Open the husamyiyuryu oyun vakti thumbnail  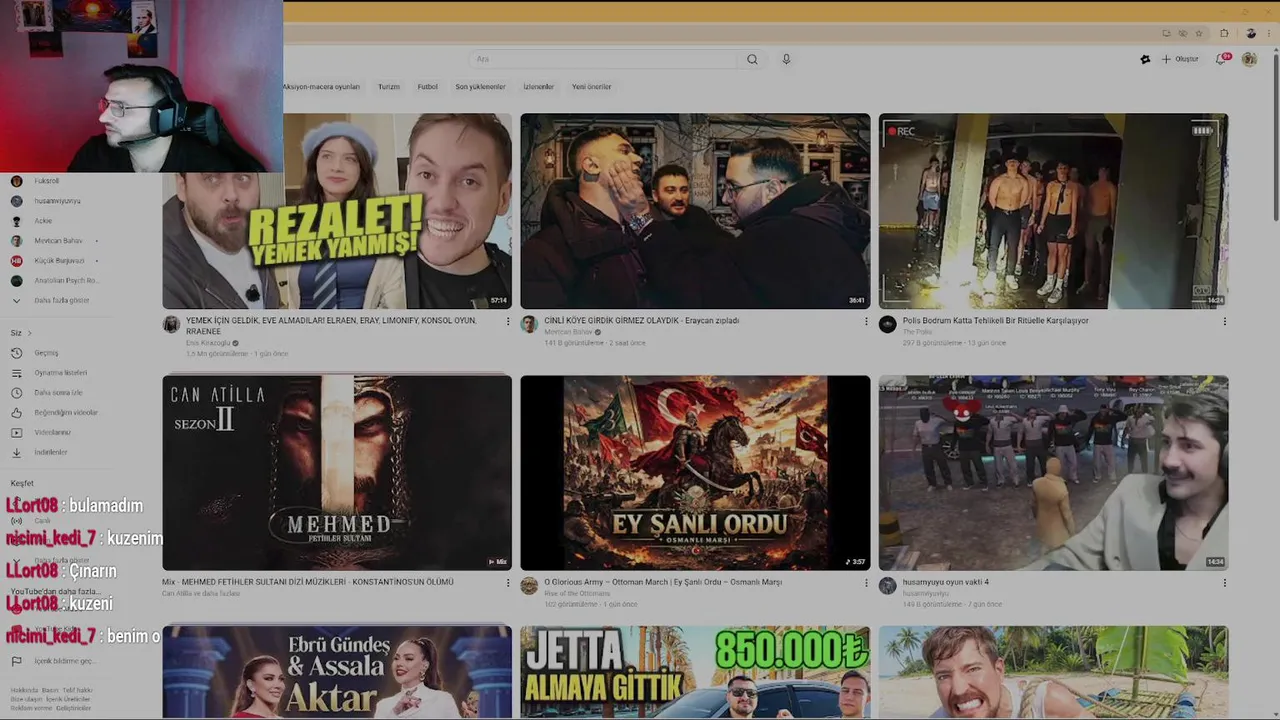[x=1053, y=472]
